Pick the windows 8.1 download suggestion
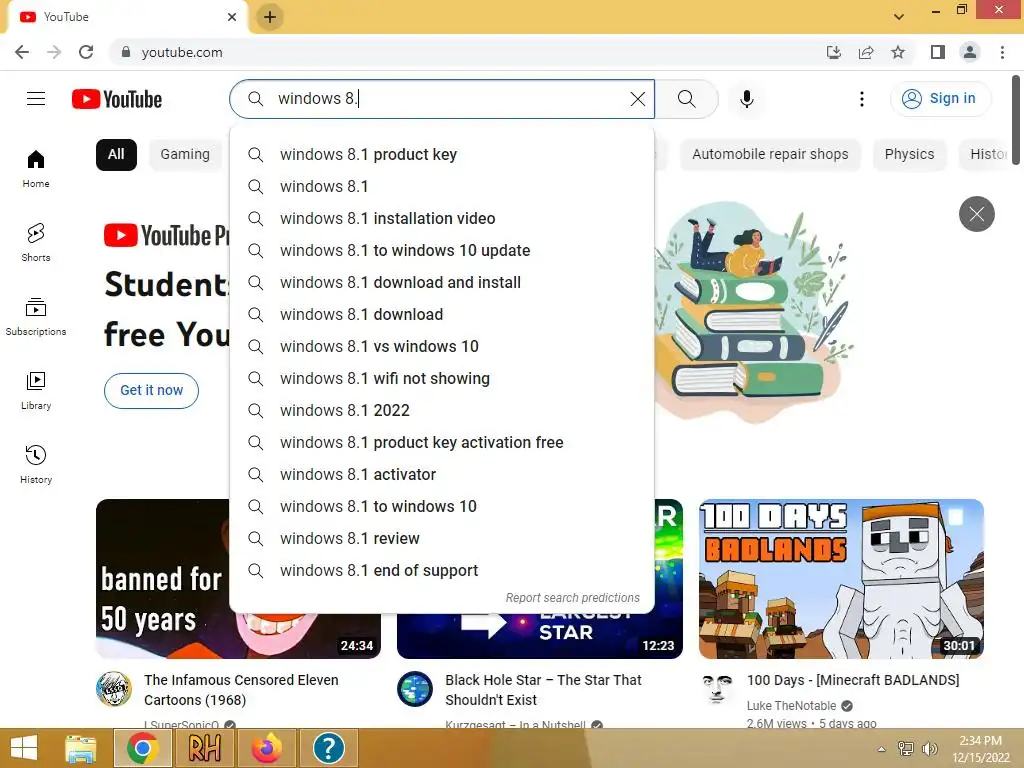The height and width of the screenshot is (768, 1024). (x=442, y=315)
